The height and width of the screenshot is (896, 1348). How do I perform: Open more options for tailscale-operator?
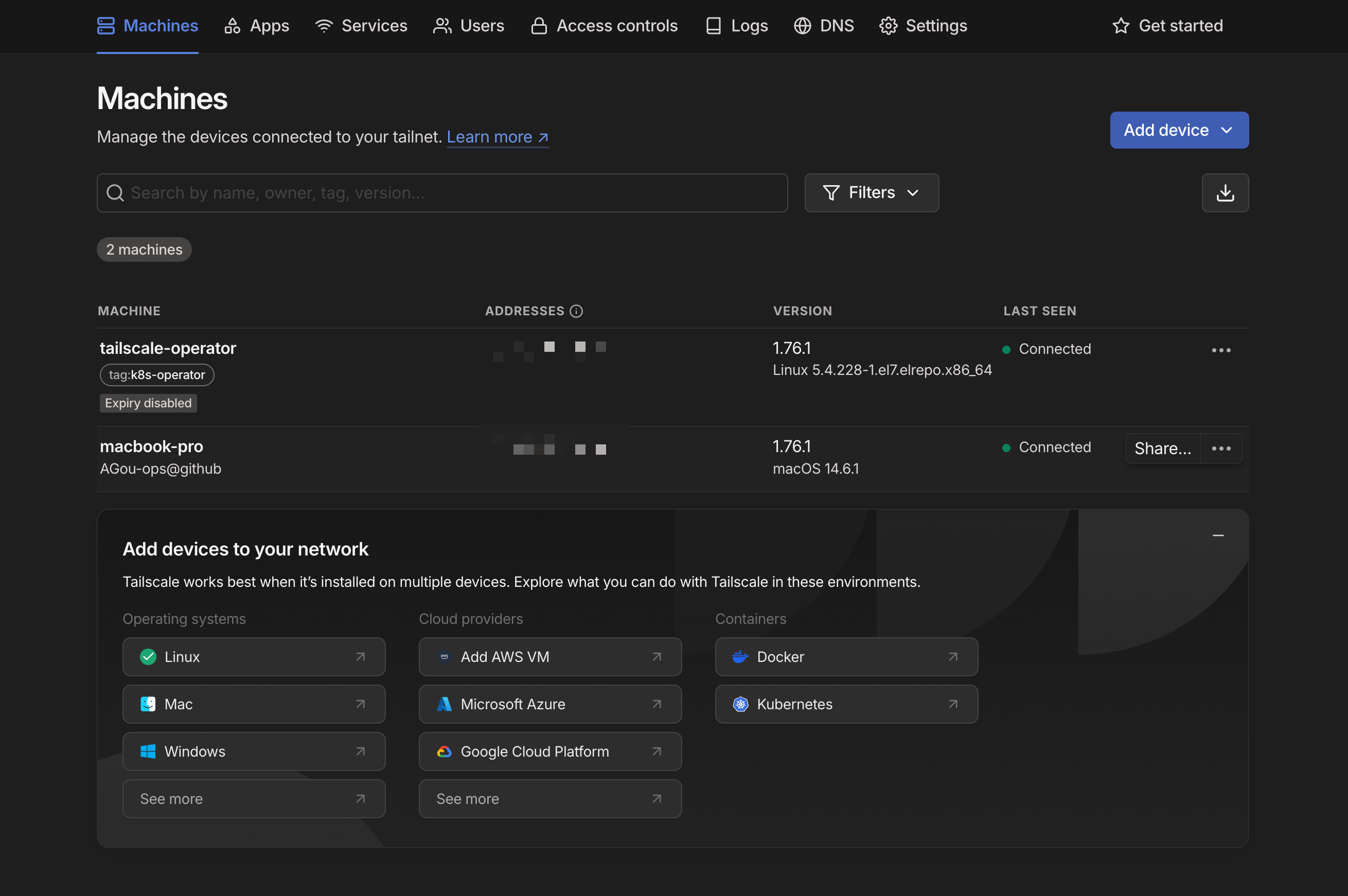(1221, 350)
